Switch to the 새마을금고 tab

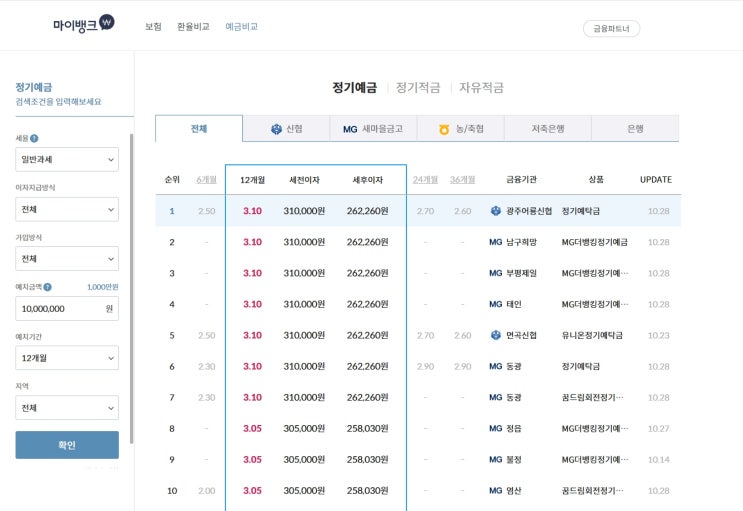click(374, 129)
